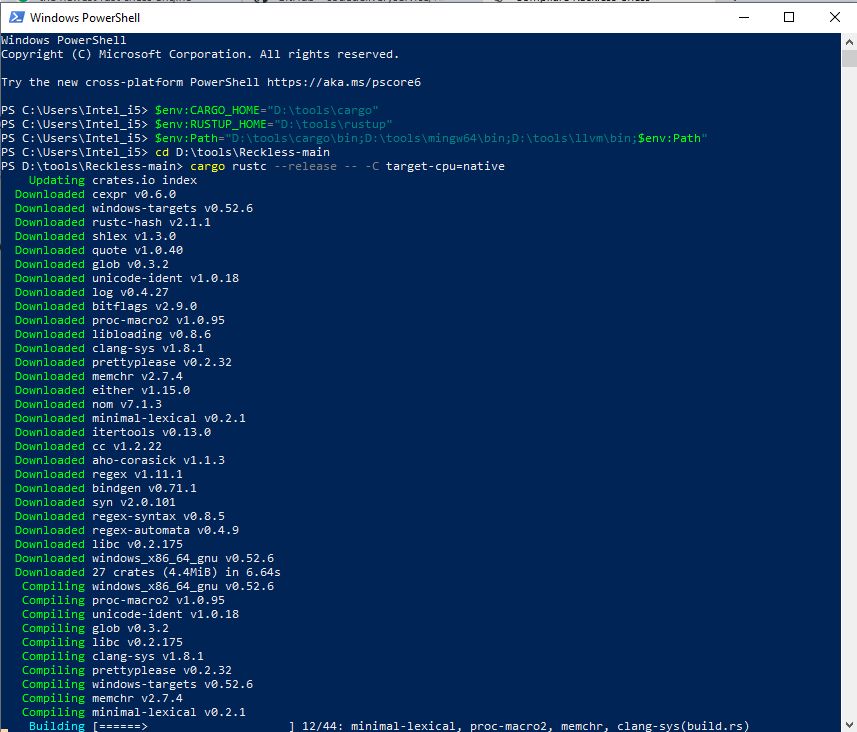Click the '$env:Path=' command line
This screenshot has height=732, width=857.
pos(354,138)
